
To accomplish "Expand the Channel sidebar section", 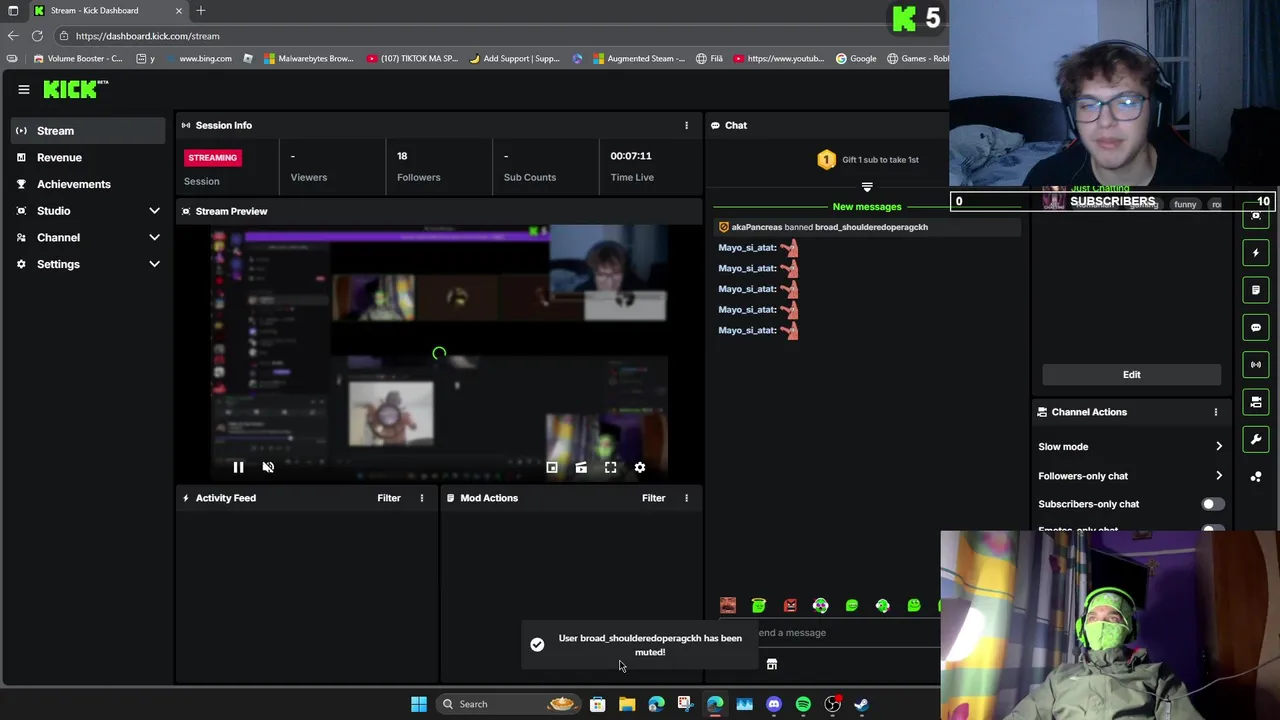I will [154, 238].
